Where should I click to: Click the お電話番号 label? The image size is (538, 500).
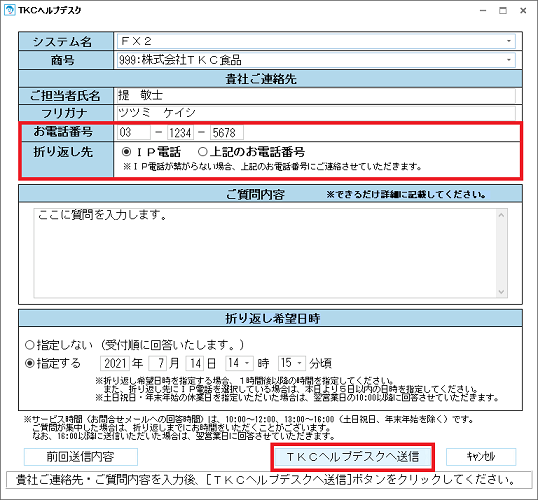[x=63, y=131]
